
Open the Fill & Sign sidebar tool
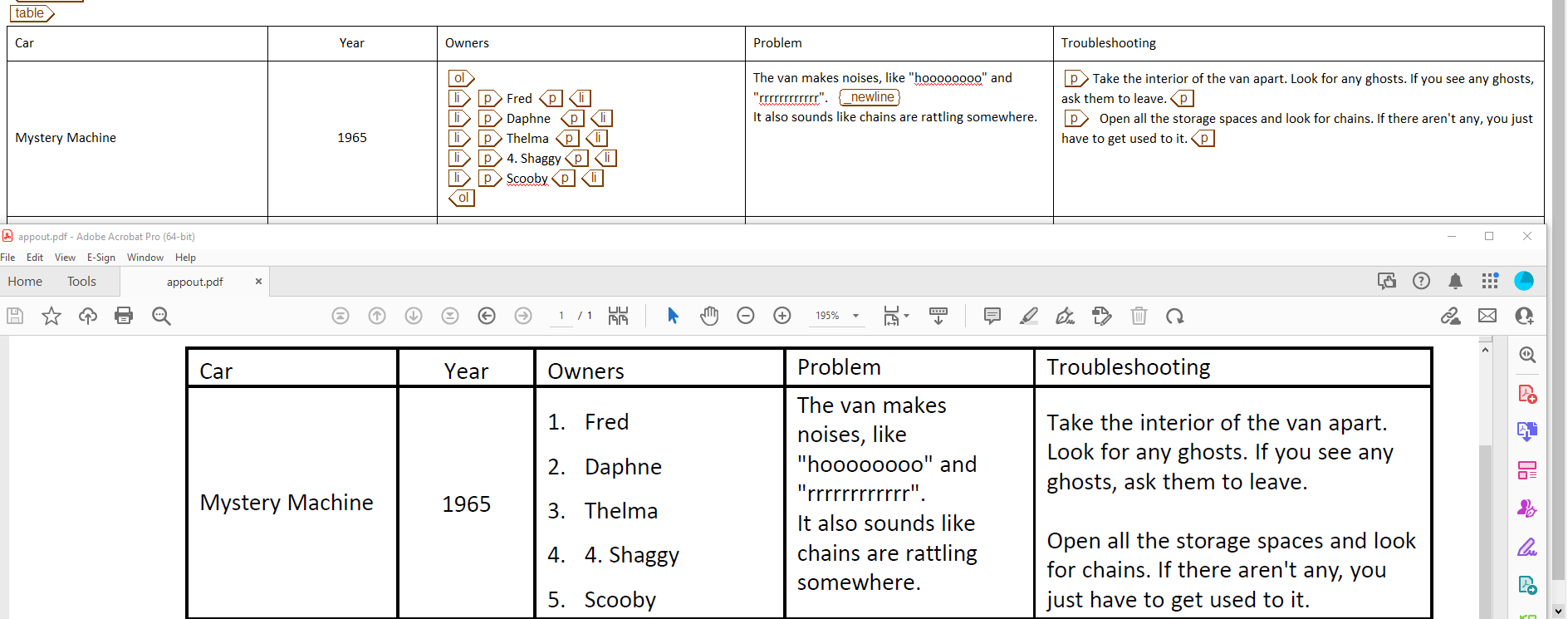tap(1526, 548)
